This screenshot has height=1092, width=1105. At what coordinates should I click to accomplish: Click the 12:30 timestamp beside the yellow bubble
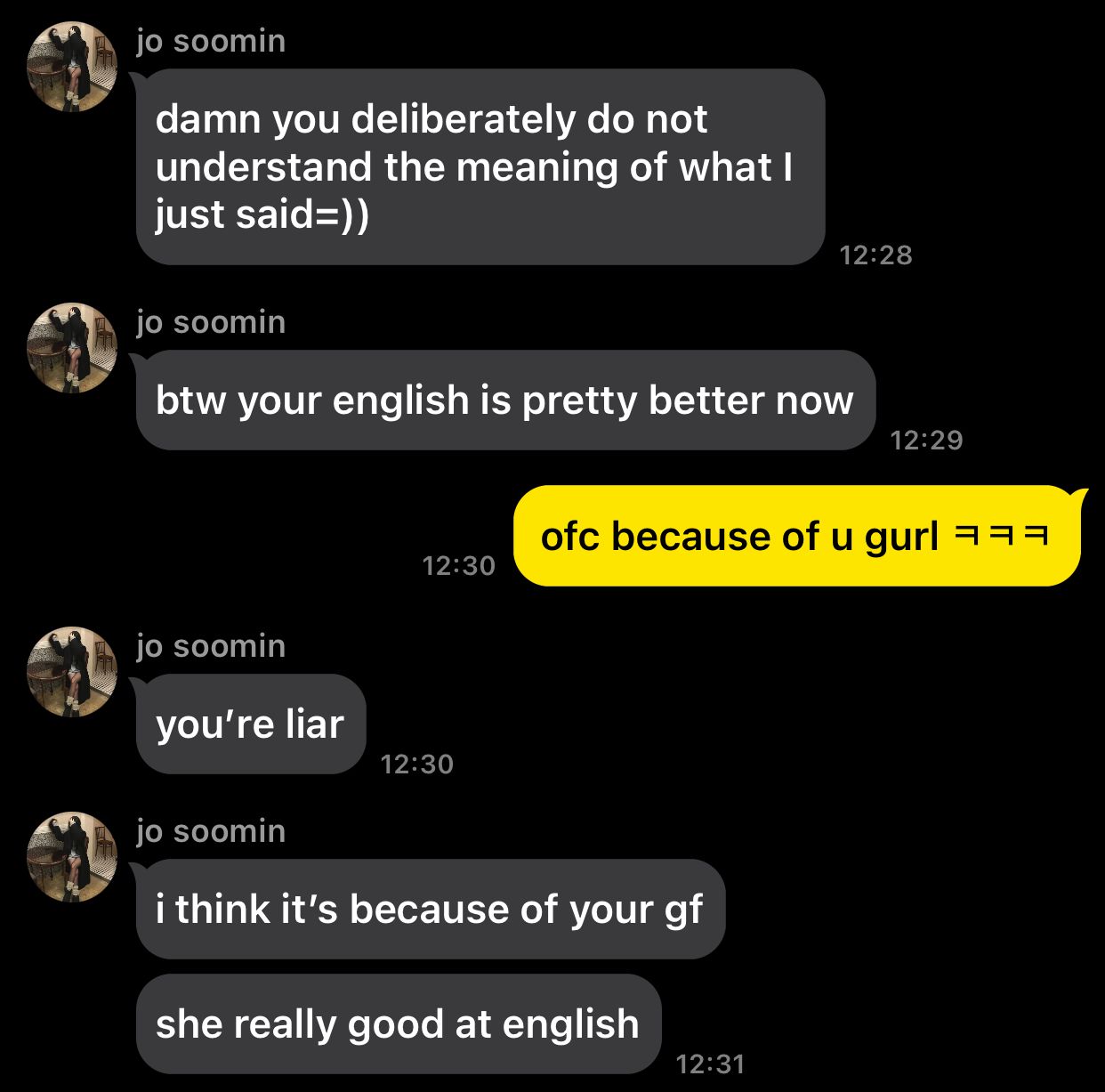click(458, 566)
